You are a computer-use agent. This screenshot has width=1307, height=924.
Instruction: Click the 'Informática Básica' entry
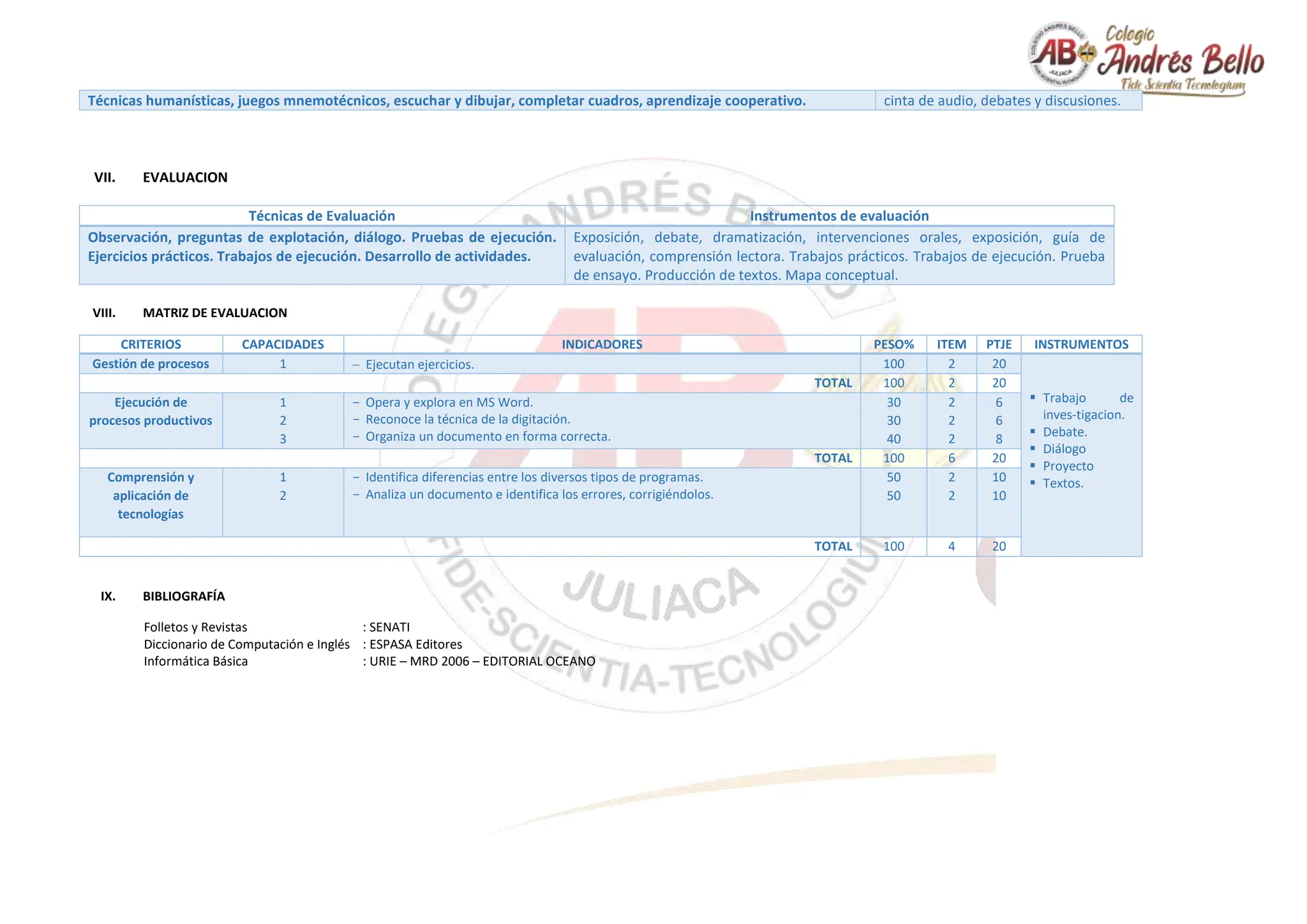pyautogui.click(x=195, y=661)
